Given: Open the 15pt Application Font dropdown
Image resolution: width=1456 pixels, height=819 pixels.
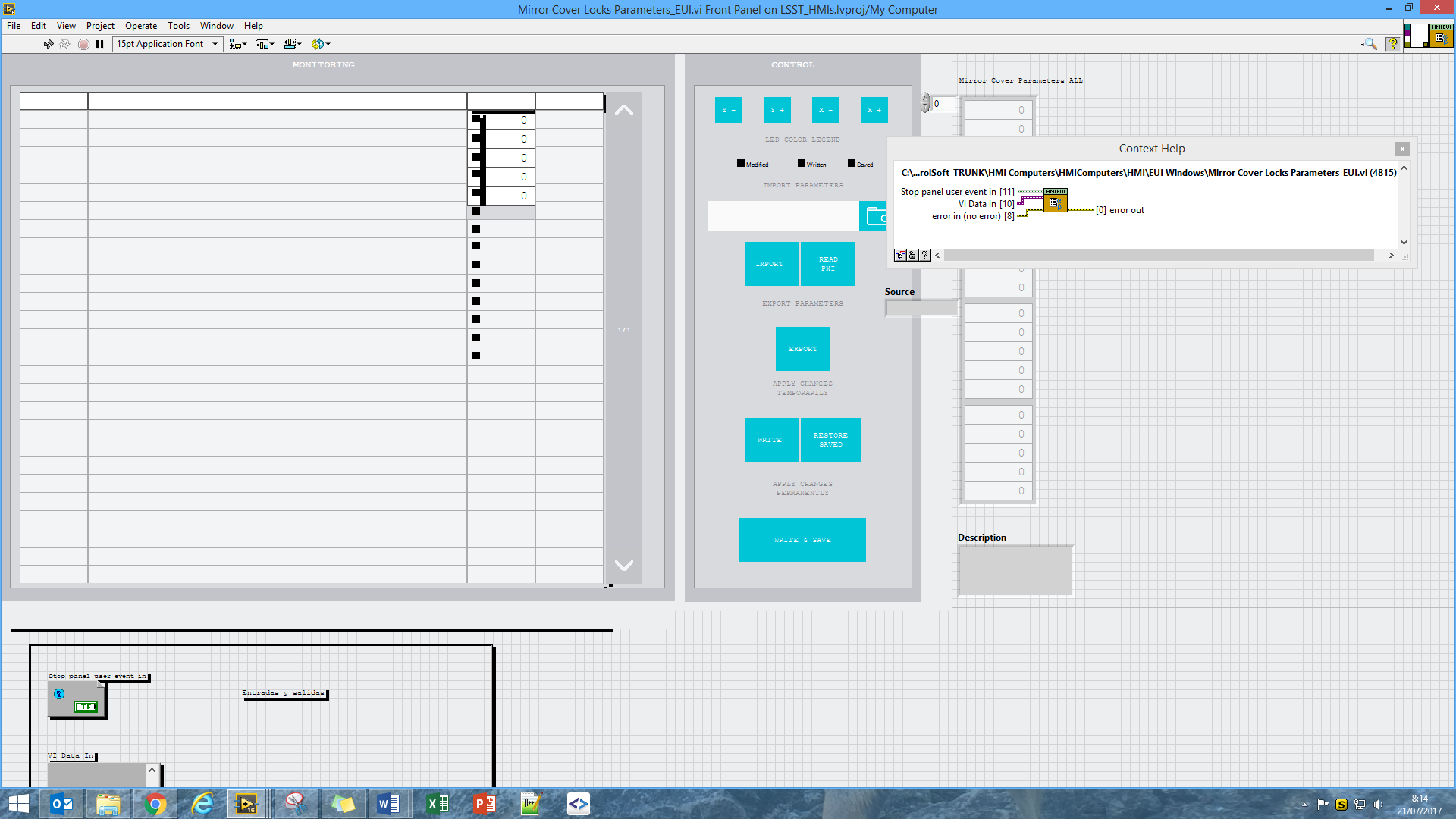Looking at the screenshot, I should pyautogui.click(x=168, y=44).
